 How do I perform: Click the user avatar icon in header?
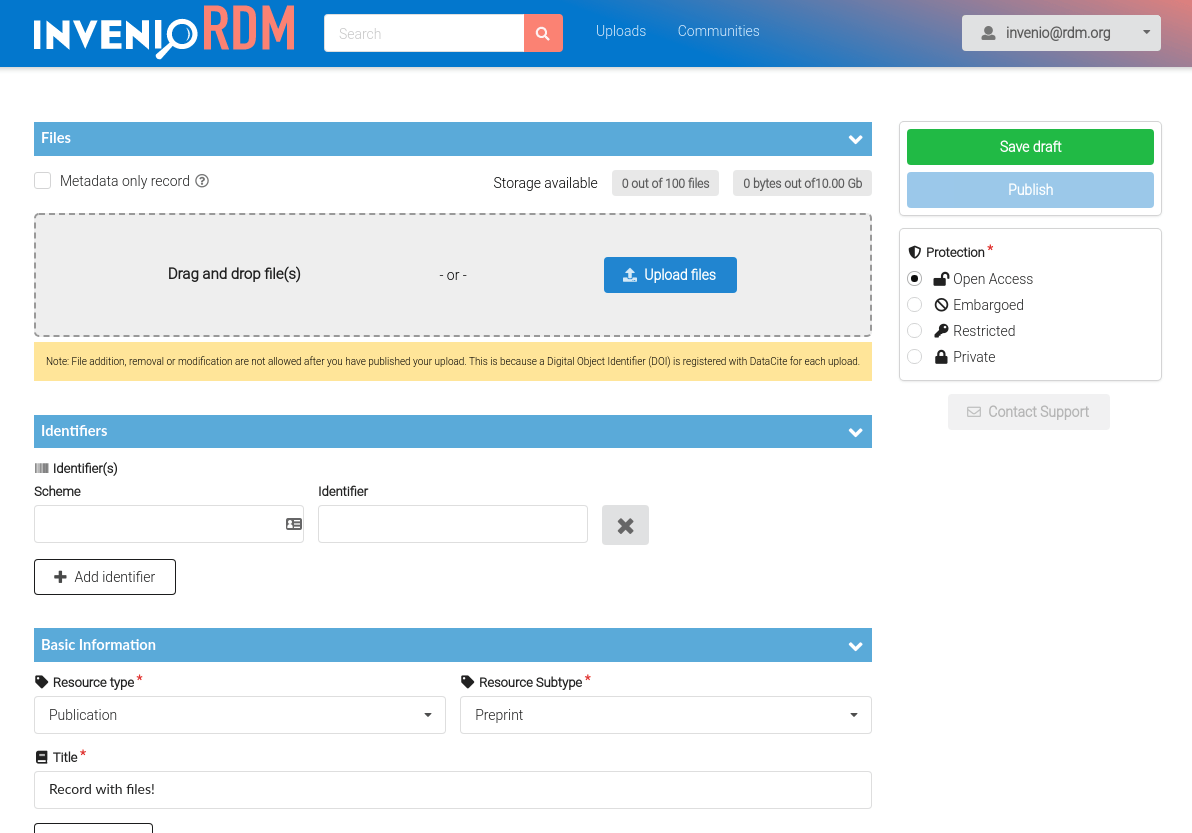(x=988, y=33)
